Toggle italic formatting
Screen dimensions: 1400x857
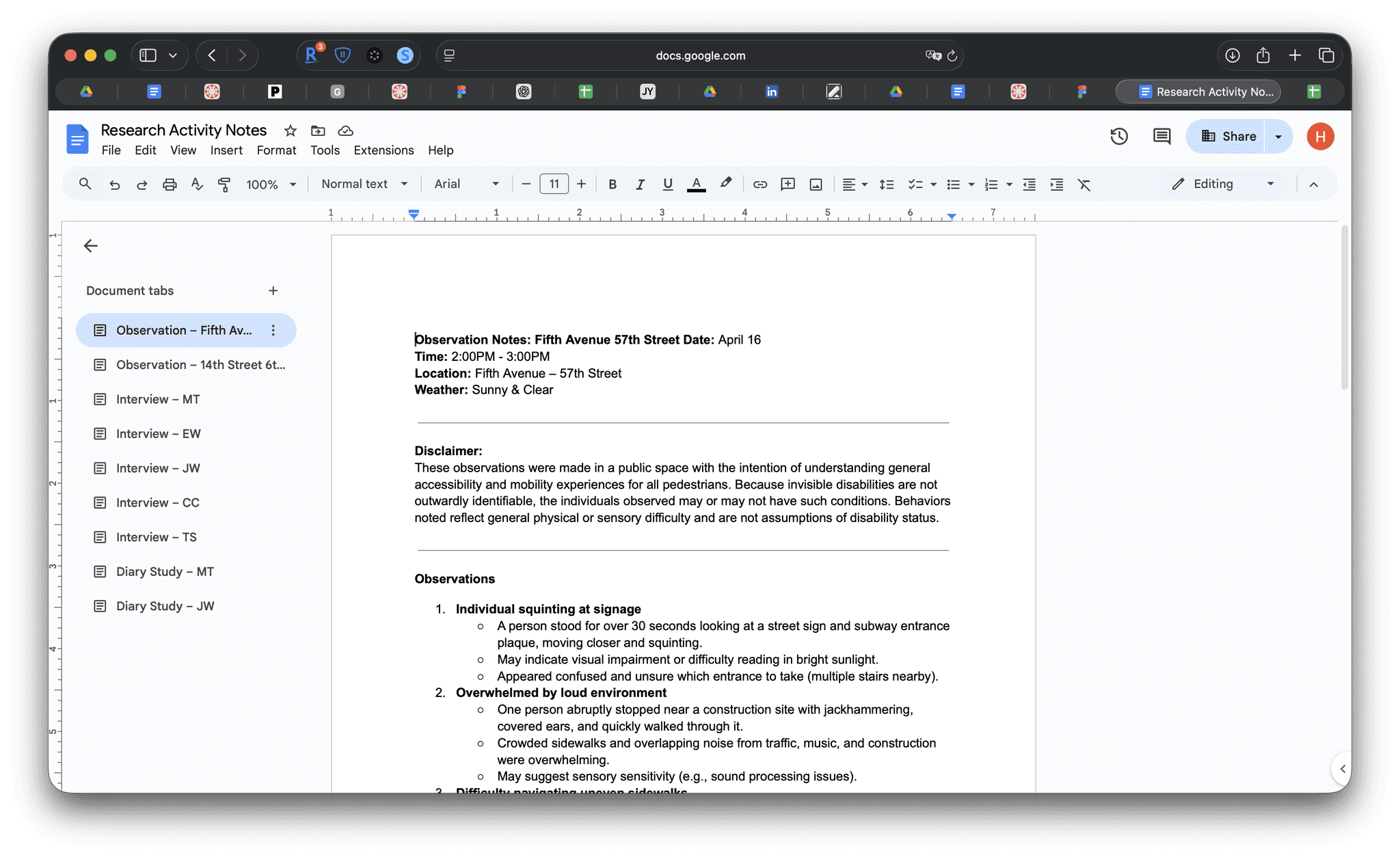[640, 185]
